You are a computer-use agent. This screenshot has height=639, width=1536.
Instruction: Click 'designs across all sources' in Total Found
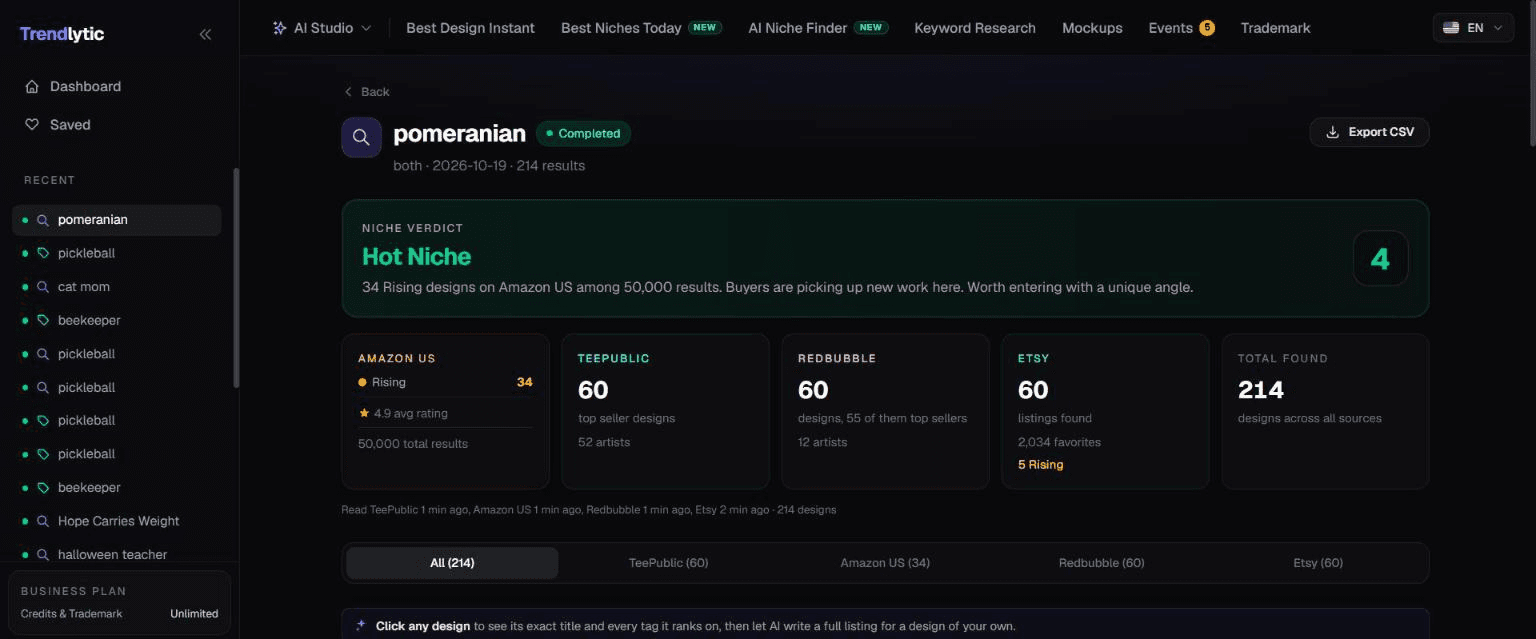[1310, 418]
